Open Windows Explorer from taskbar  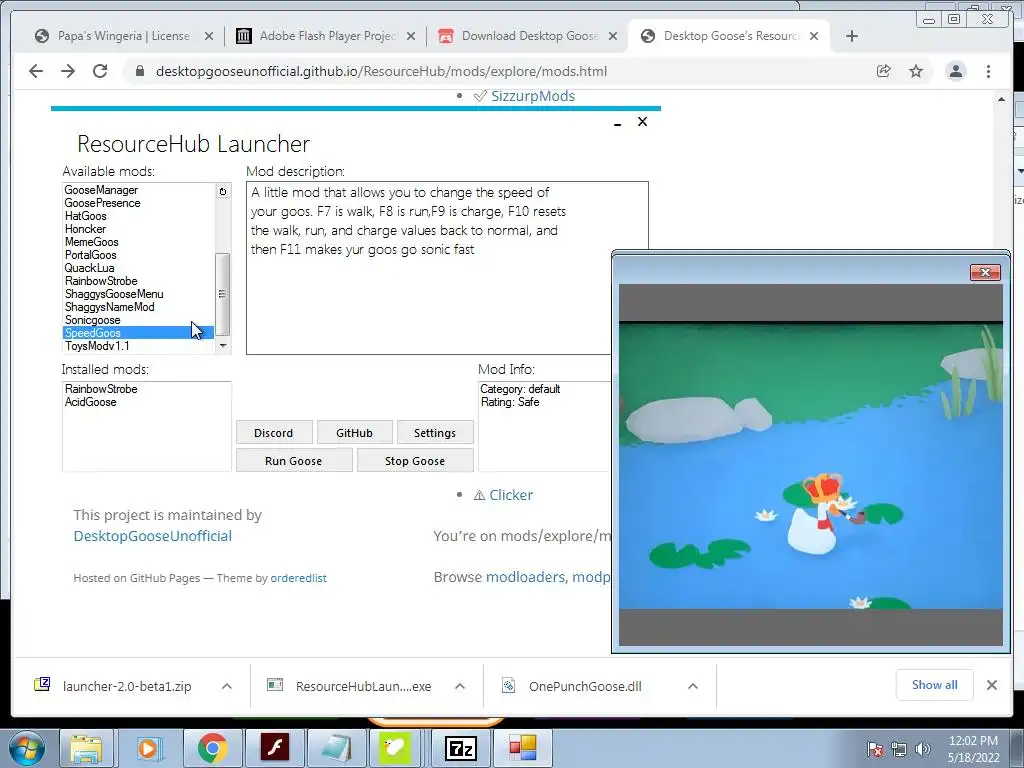click(x=86, y=748)
